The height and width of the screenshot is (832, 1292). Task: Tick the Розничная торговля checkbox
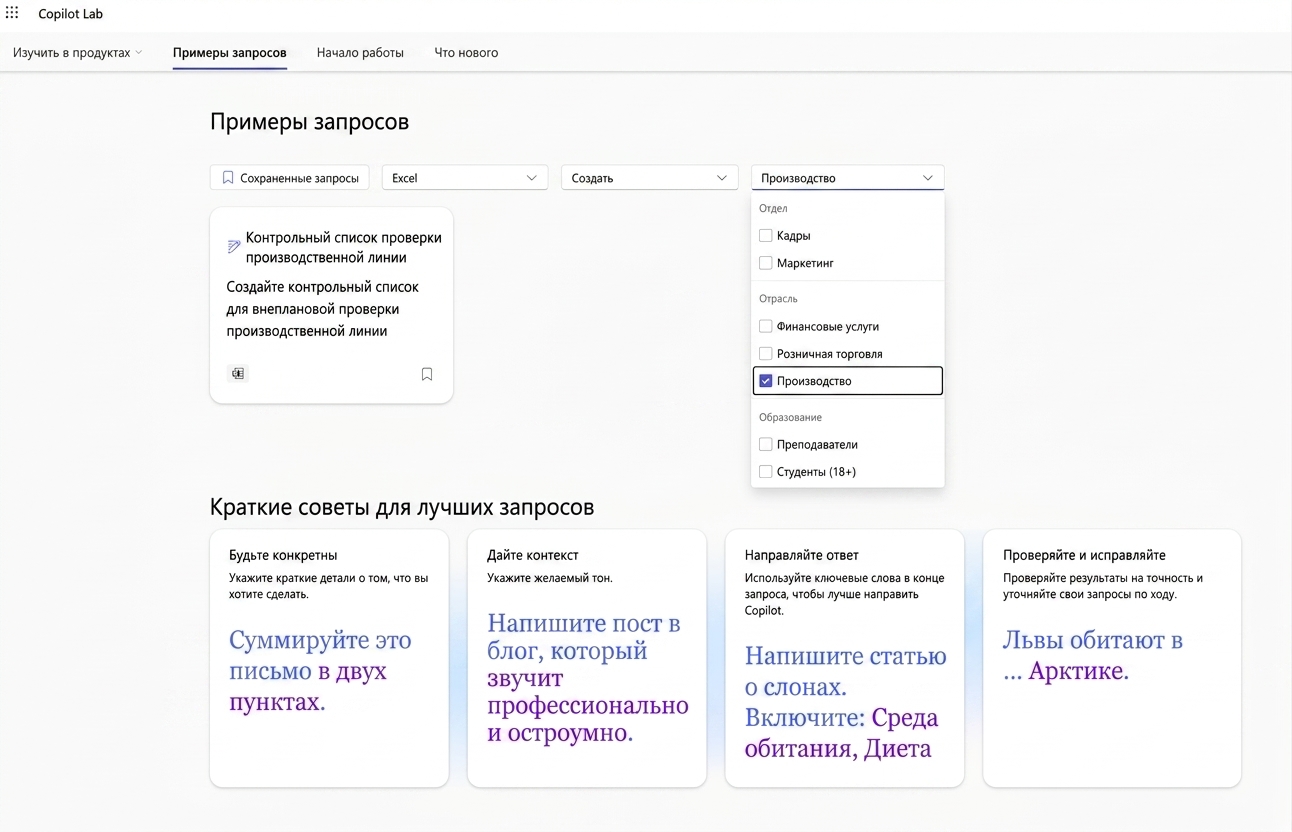coord(765,354)
